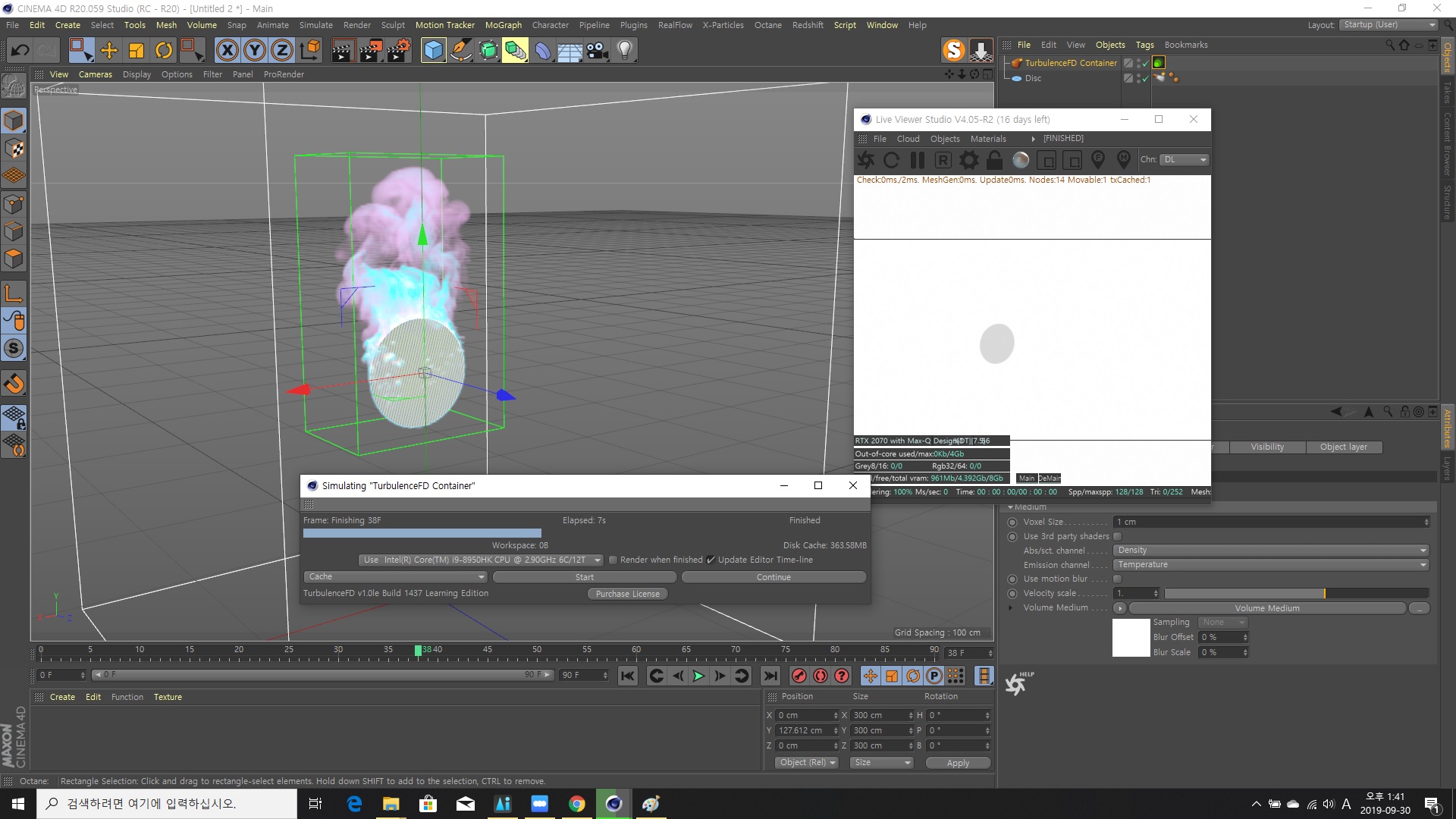Open Abs/sct. channel Density dropdown
The width and height of the screenshot is (1456, 819).
pos(1271,551)
